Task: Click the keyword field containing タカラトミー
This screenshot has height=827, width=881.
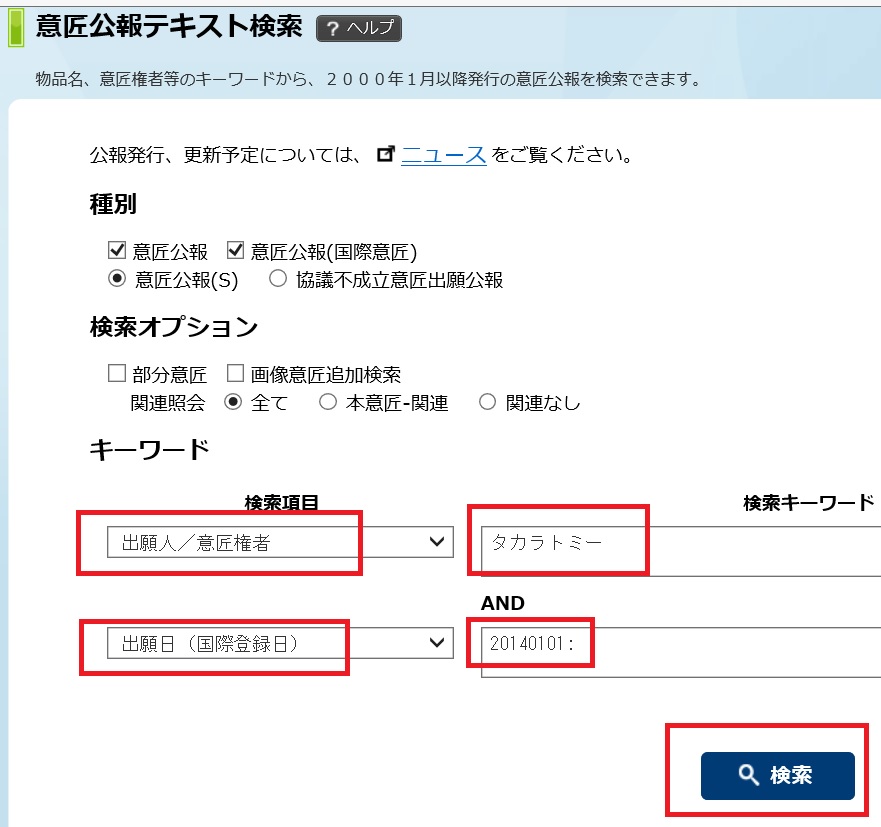Action: 681,551
